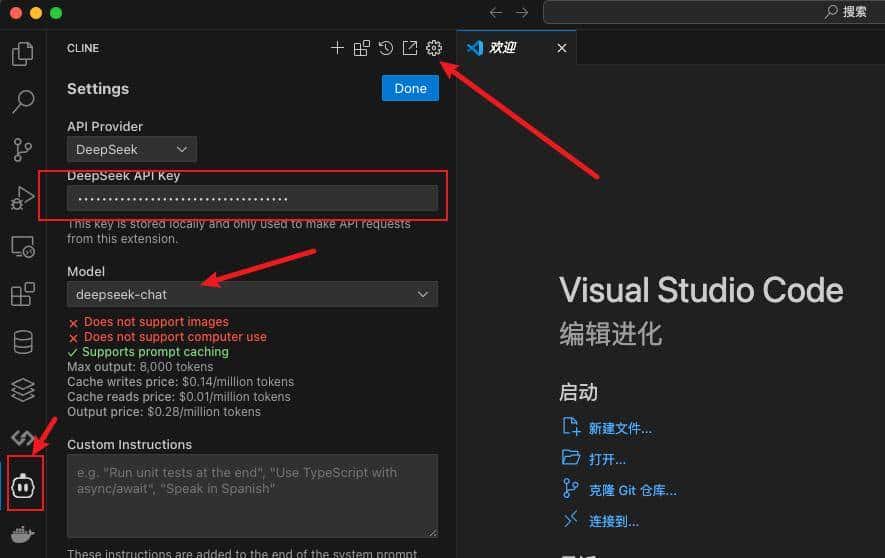
Task: Open the Extensions view
Action: (23, 294)
